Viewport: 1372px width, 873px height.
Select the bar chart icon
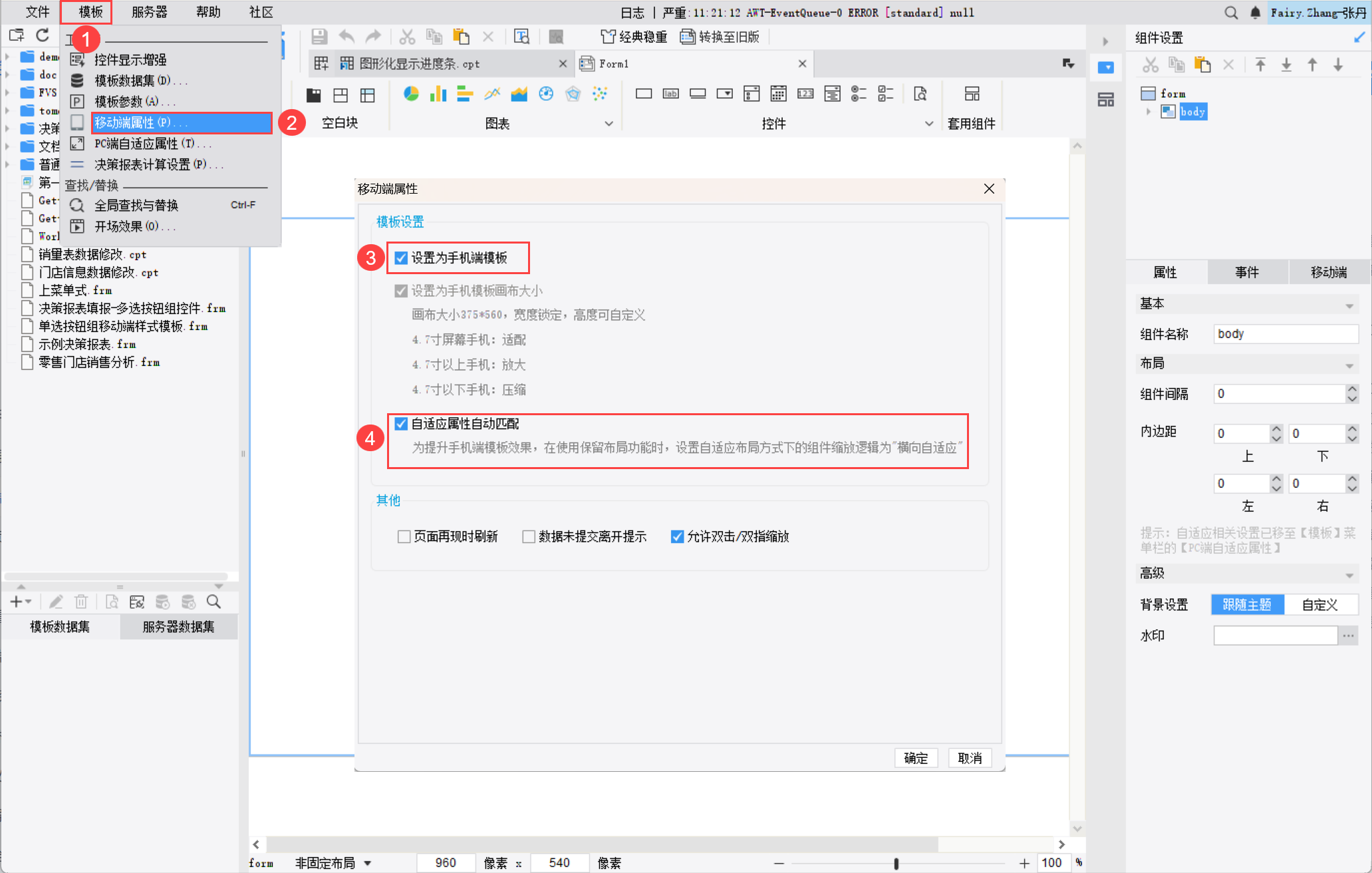pyautogui.click(x=438, y=94)
